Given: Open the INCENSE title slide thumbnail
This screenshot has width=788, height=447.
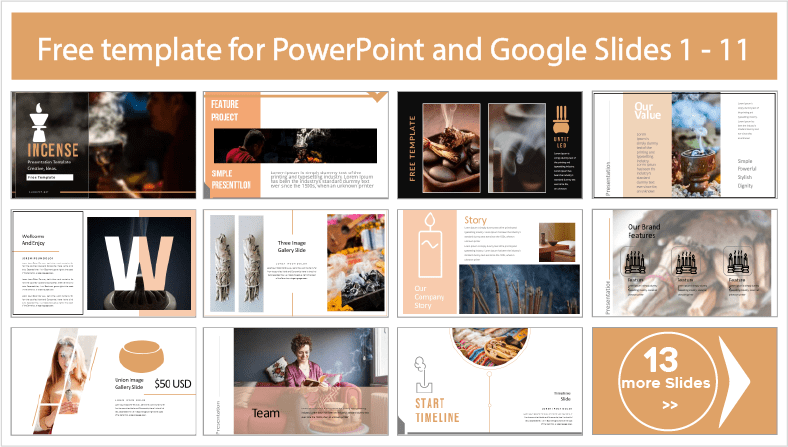Looking at the screenshot, I should [104, 145].
